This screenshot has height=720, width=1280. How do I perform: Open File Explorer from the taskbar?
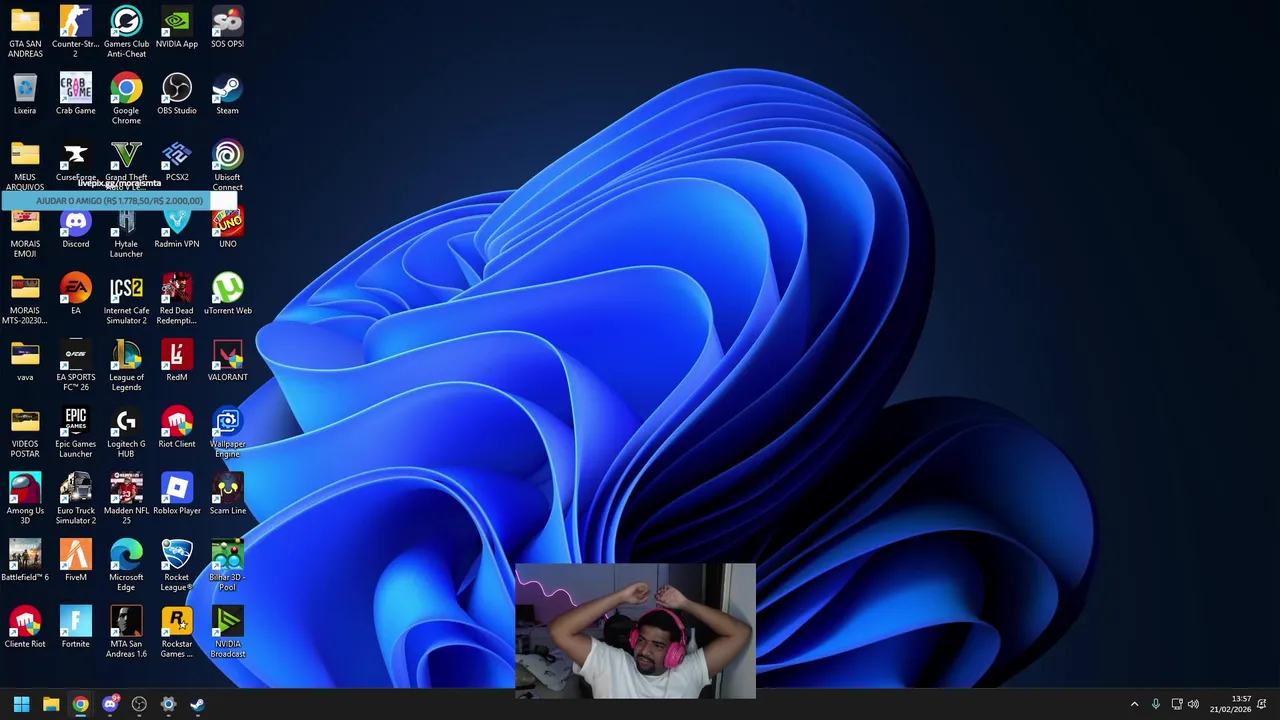(x=51, y=705)
